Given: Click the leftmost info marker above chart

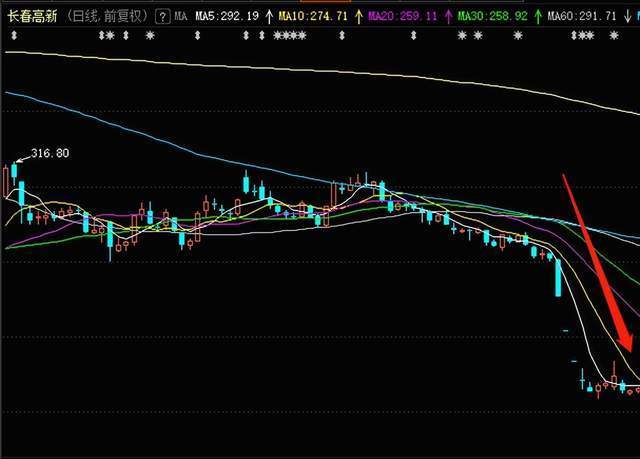Looking at the screenshot, I should tap(14, 35).
